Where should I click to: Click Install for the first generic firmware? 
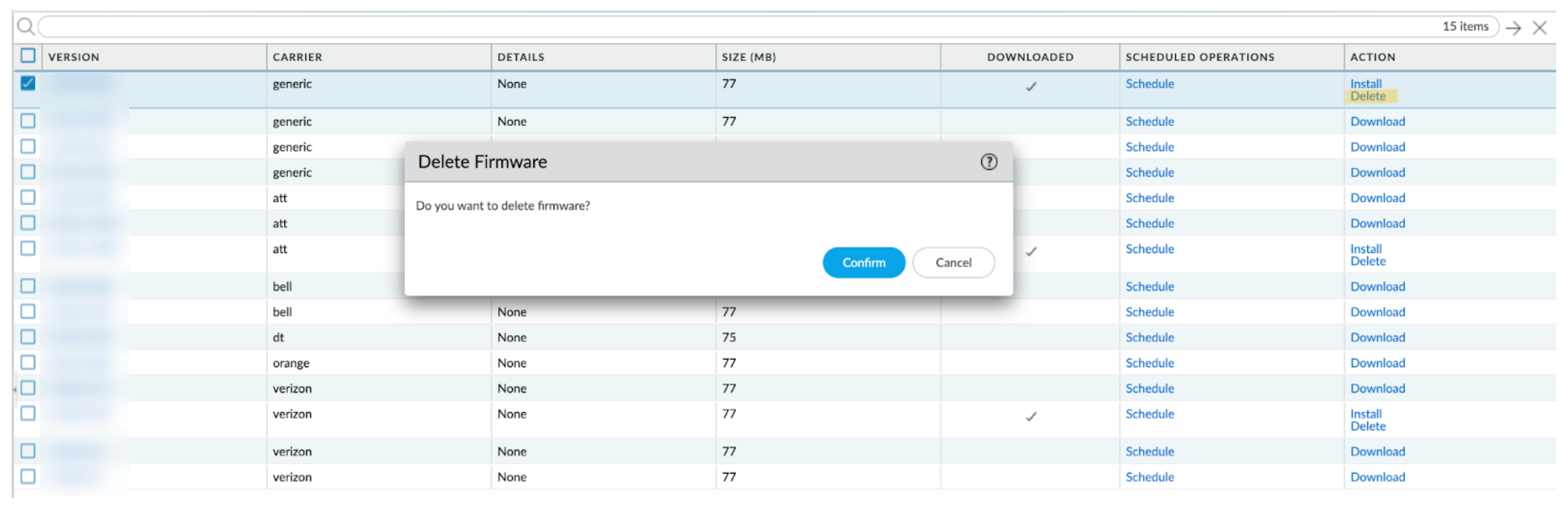click(x=1365, y=83)
